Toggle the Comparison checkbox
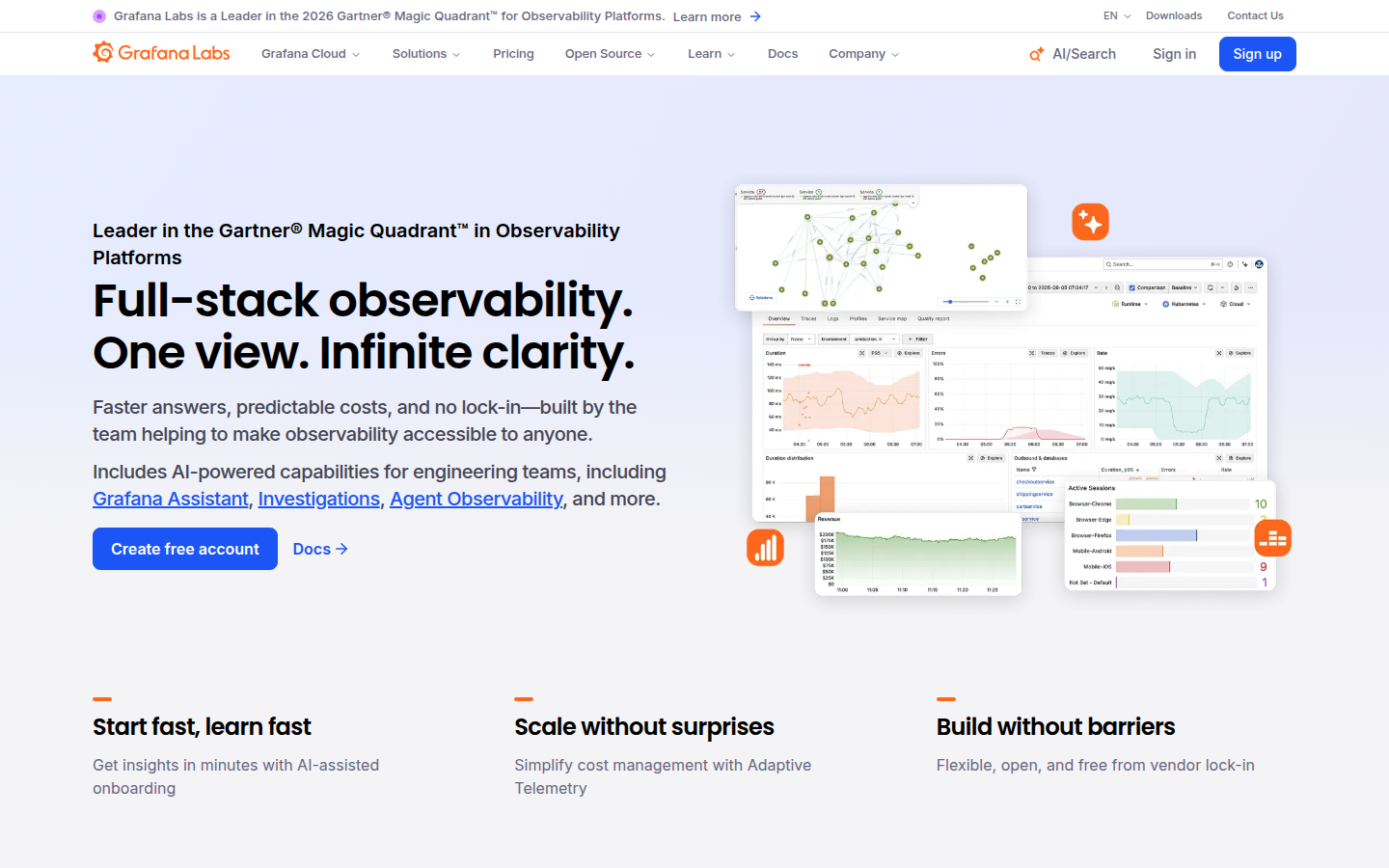The height and width of the screenshot is (868, 1389). click(x=1132, y=287)
